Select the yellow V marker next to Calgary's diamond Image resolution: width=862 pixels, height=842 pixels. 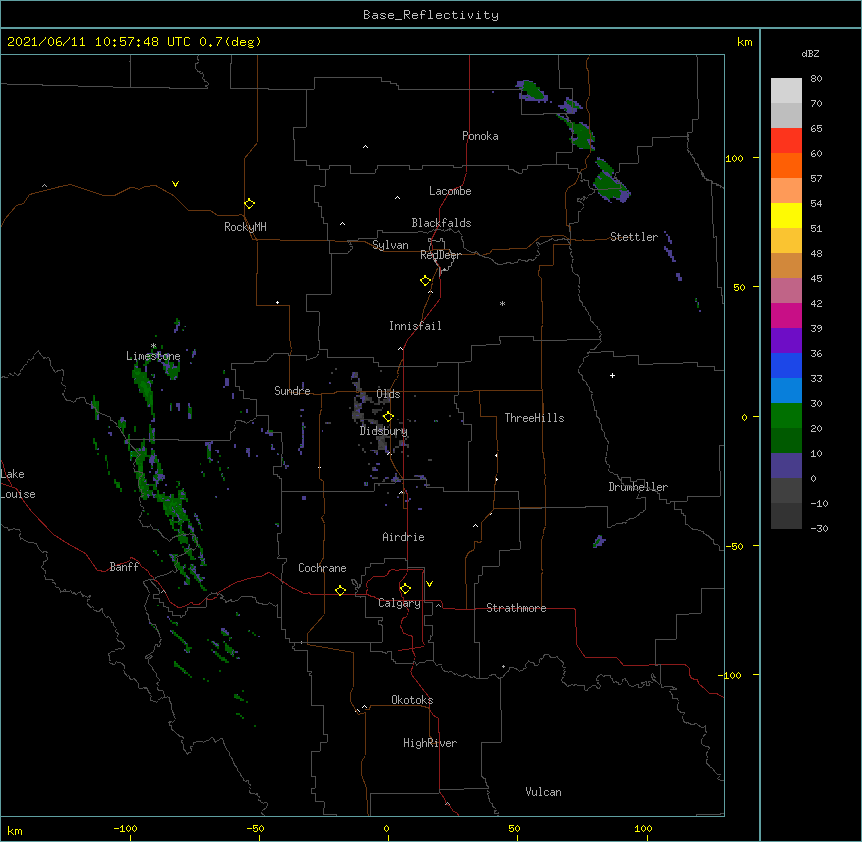click(429, 584)
